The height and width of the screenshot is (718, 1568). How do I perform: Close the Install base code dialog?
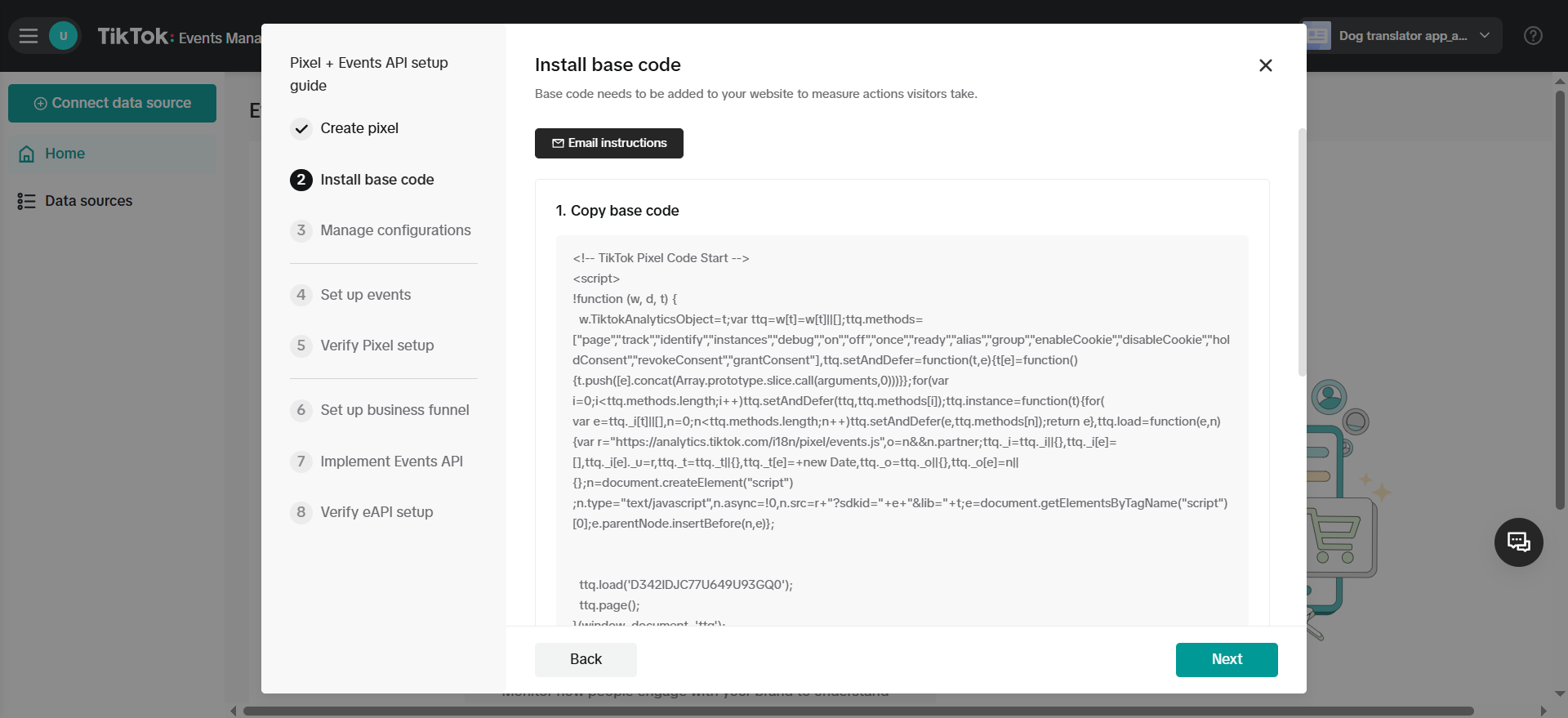point(1266,65)
